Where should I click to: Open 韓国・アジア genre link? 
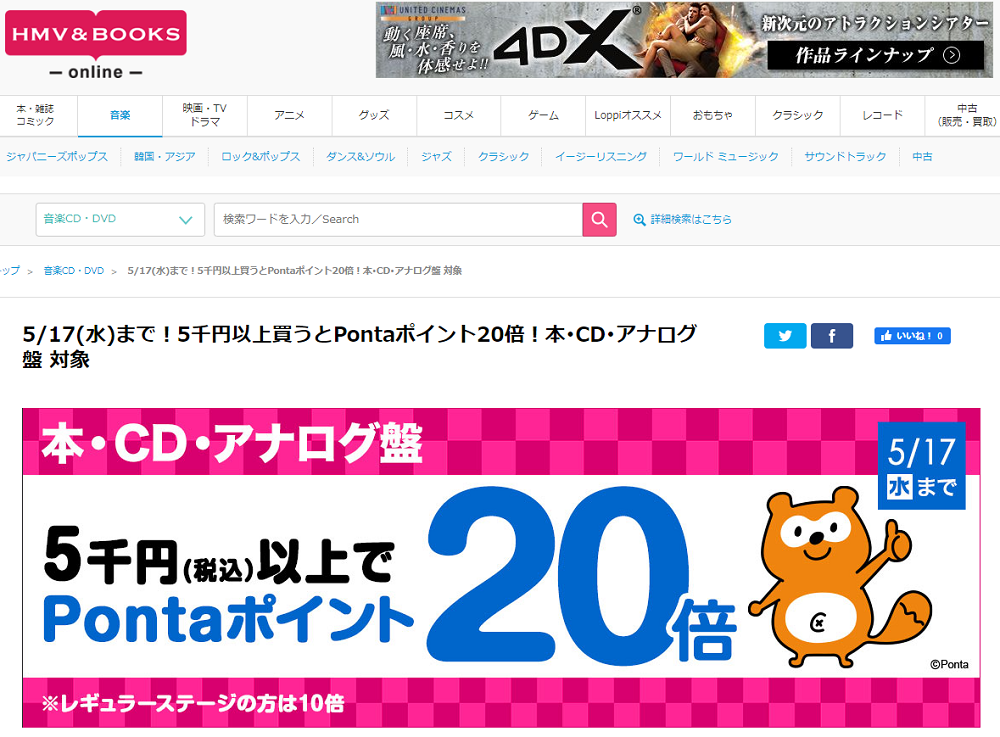click(165, 156)
